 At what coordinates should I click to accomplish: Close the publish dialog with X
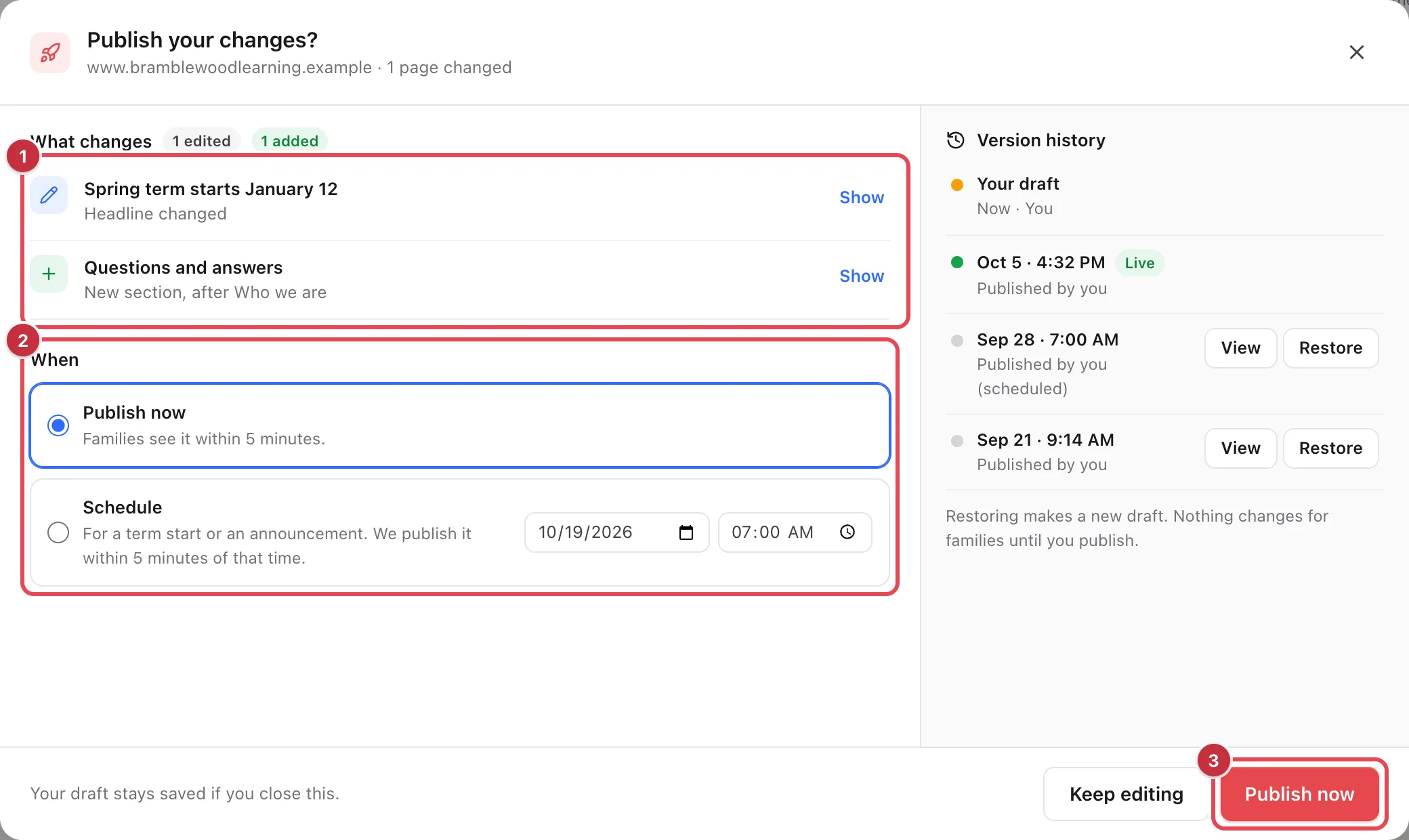1356,52
